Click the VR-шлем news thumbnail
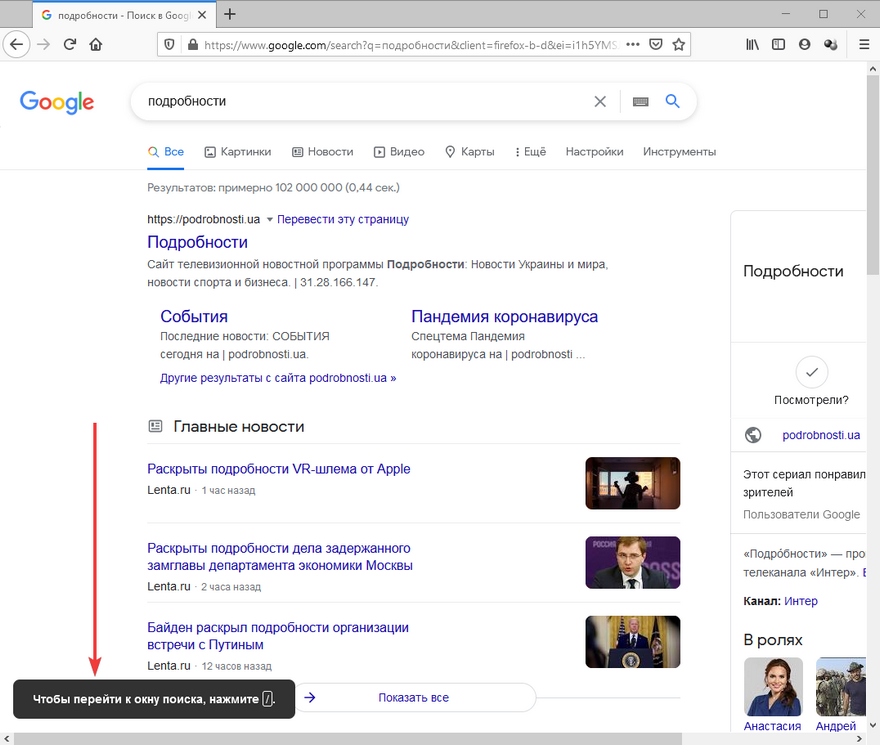Viewport: 880px width, 745px height. [632, 483]
